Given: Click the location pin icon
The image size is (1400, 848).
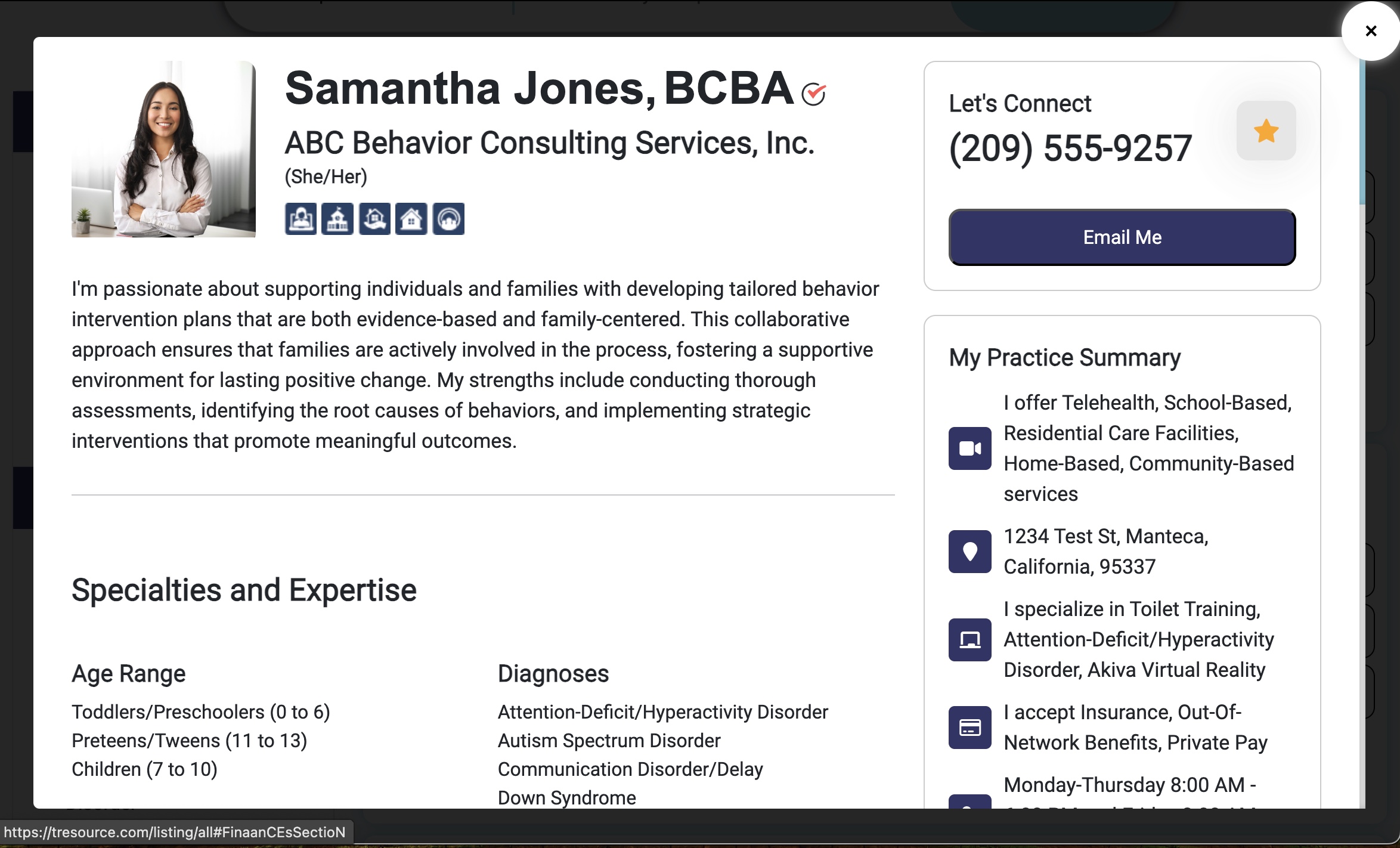Looking at the screenshot, I should [x=970, y=552].
